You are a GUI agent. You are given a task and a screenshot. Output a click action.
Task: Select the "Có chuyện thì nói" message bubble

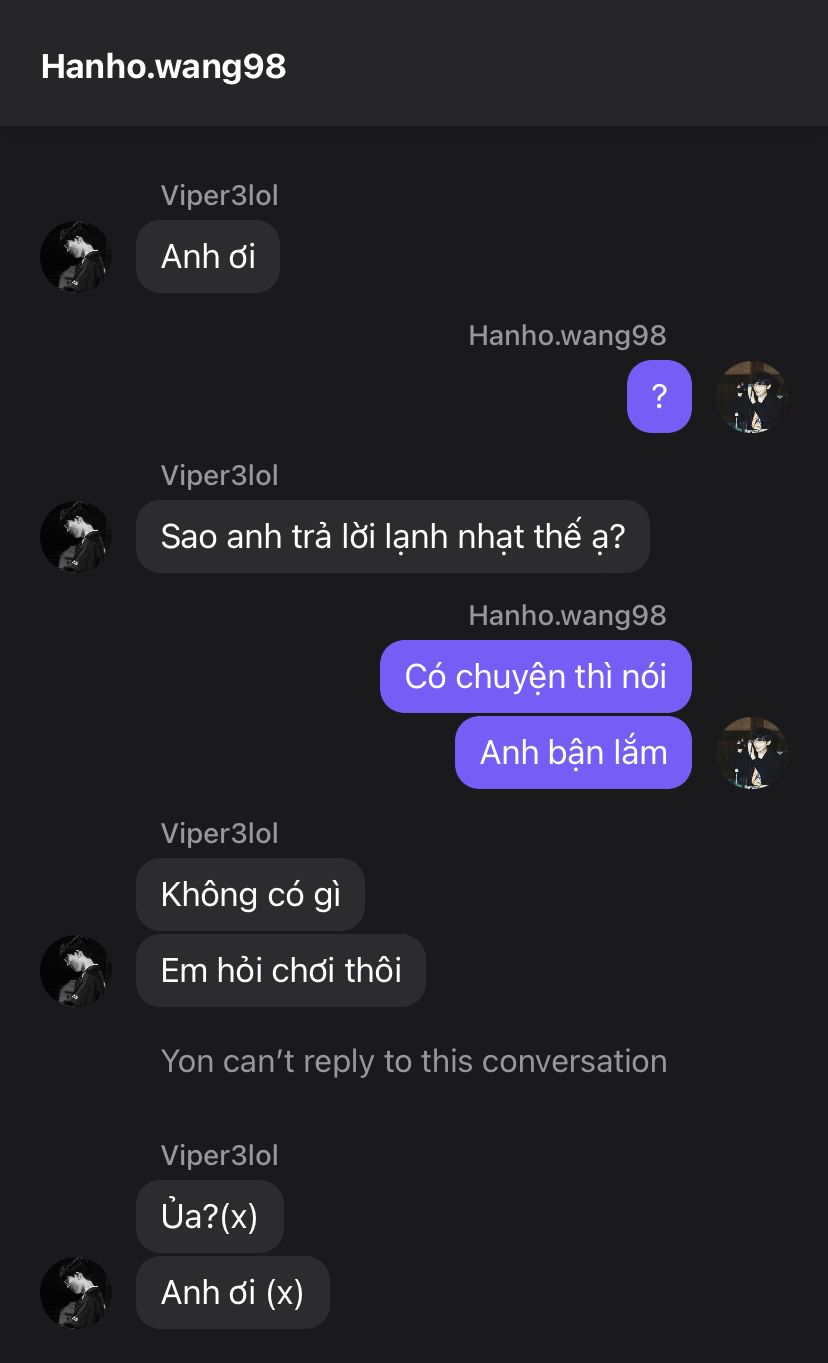pyautogui.click(x=535, y=677)
